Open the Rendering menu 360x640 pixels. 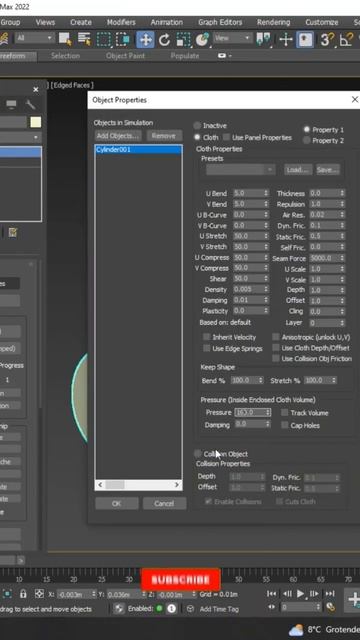(273, 22)
